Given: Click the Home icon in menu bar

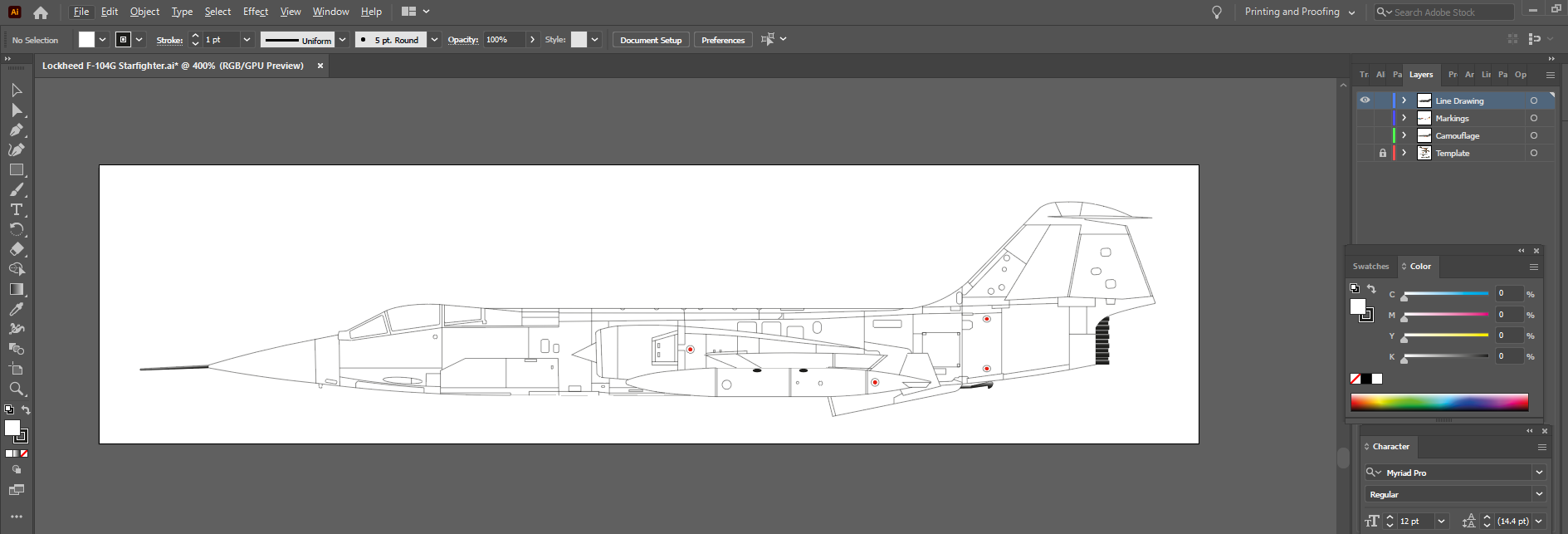Looking at the screenshot, I should pyautogui.click(x=41, y=12).
